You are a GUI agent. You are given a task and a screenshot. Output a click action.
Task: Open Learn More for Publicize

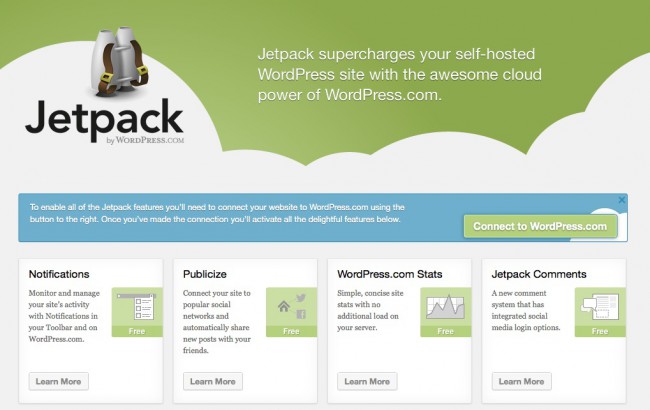pyautogui.click(x=213, y=381)
